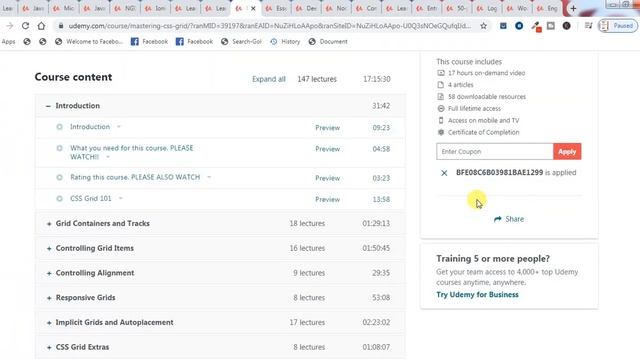
Task: Preview Rating this course lecture
Action: click(x=327, y=178)
